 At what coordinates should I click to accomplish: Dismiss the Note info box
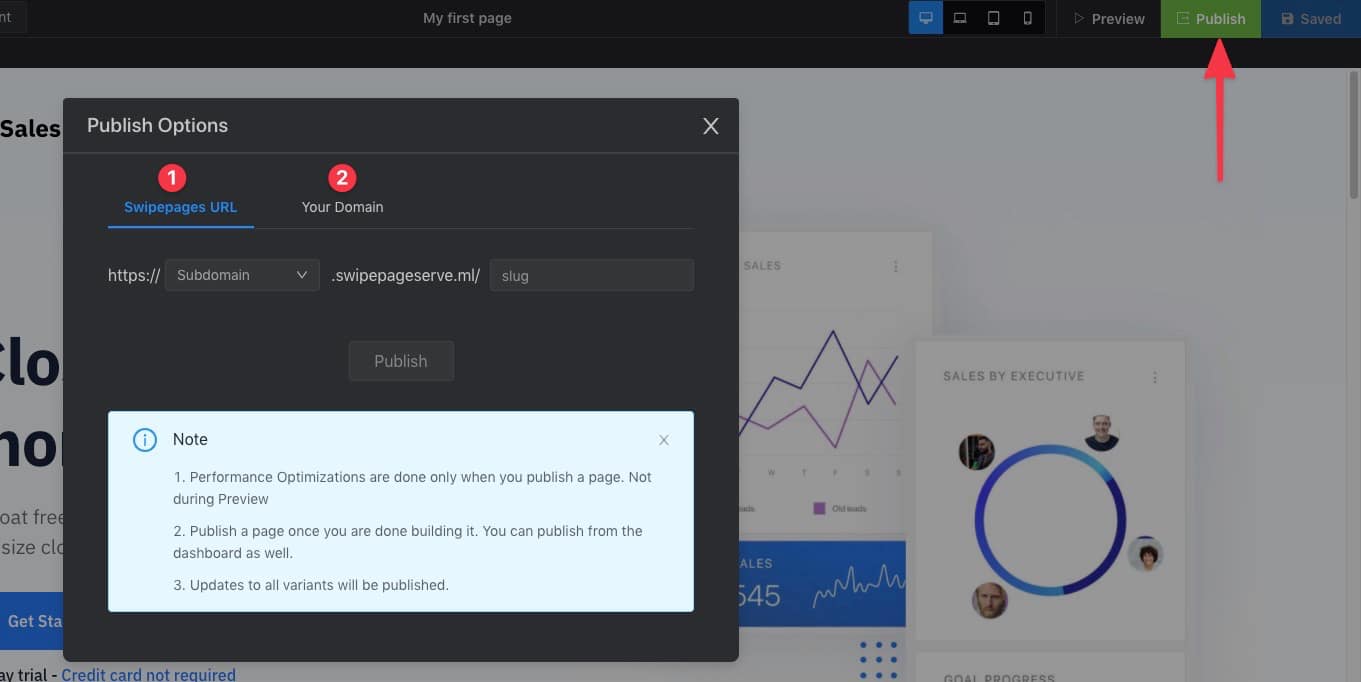[664, 440]
